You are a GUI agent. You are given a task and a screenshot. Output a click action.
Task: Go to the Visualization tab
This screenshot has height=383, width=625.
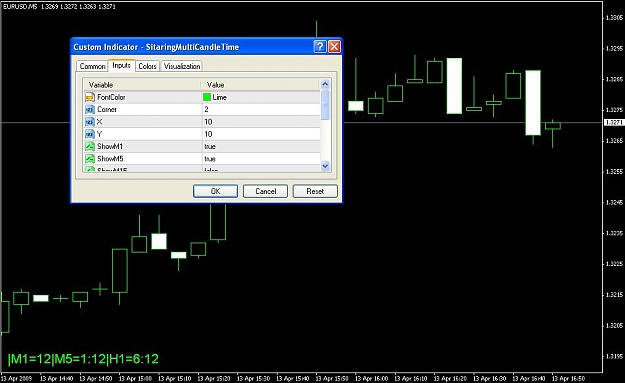click(x=182, y=66)
